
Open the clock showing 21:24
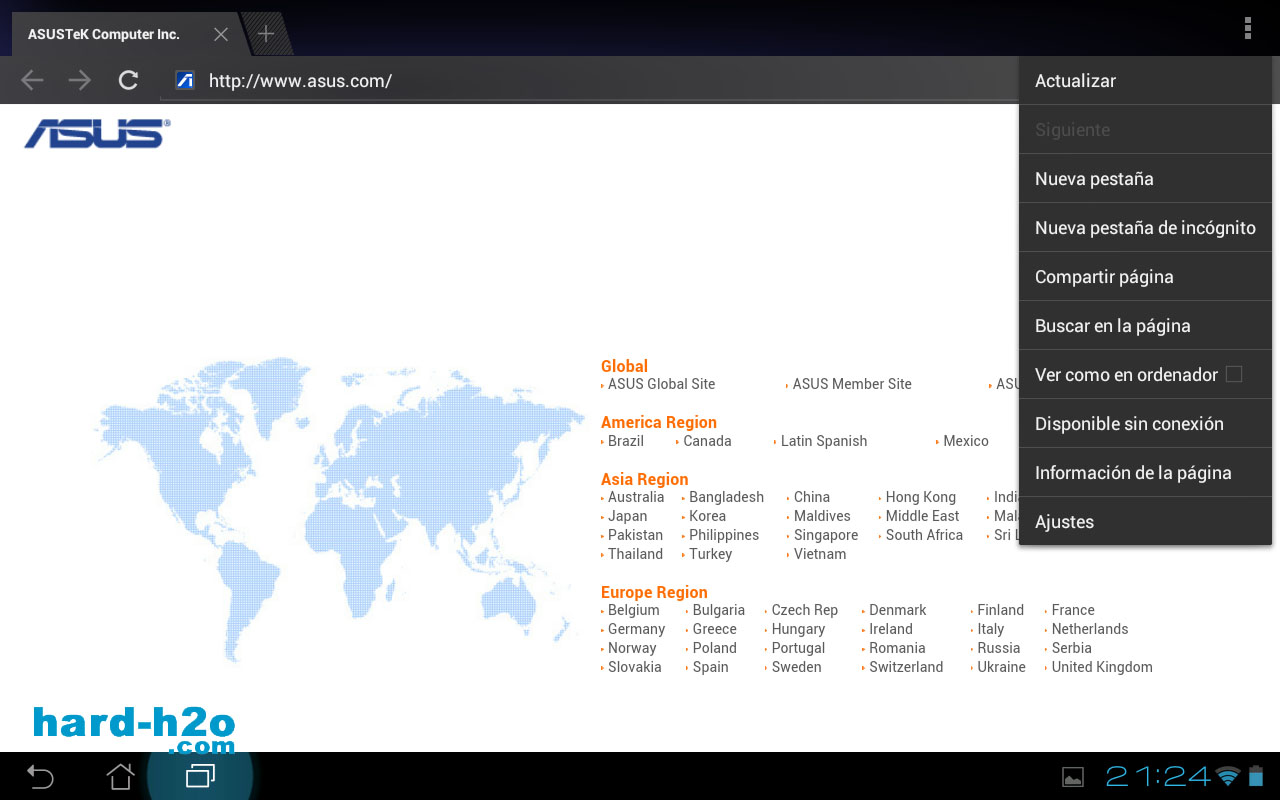pos(1158,776)
